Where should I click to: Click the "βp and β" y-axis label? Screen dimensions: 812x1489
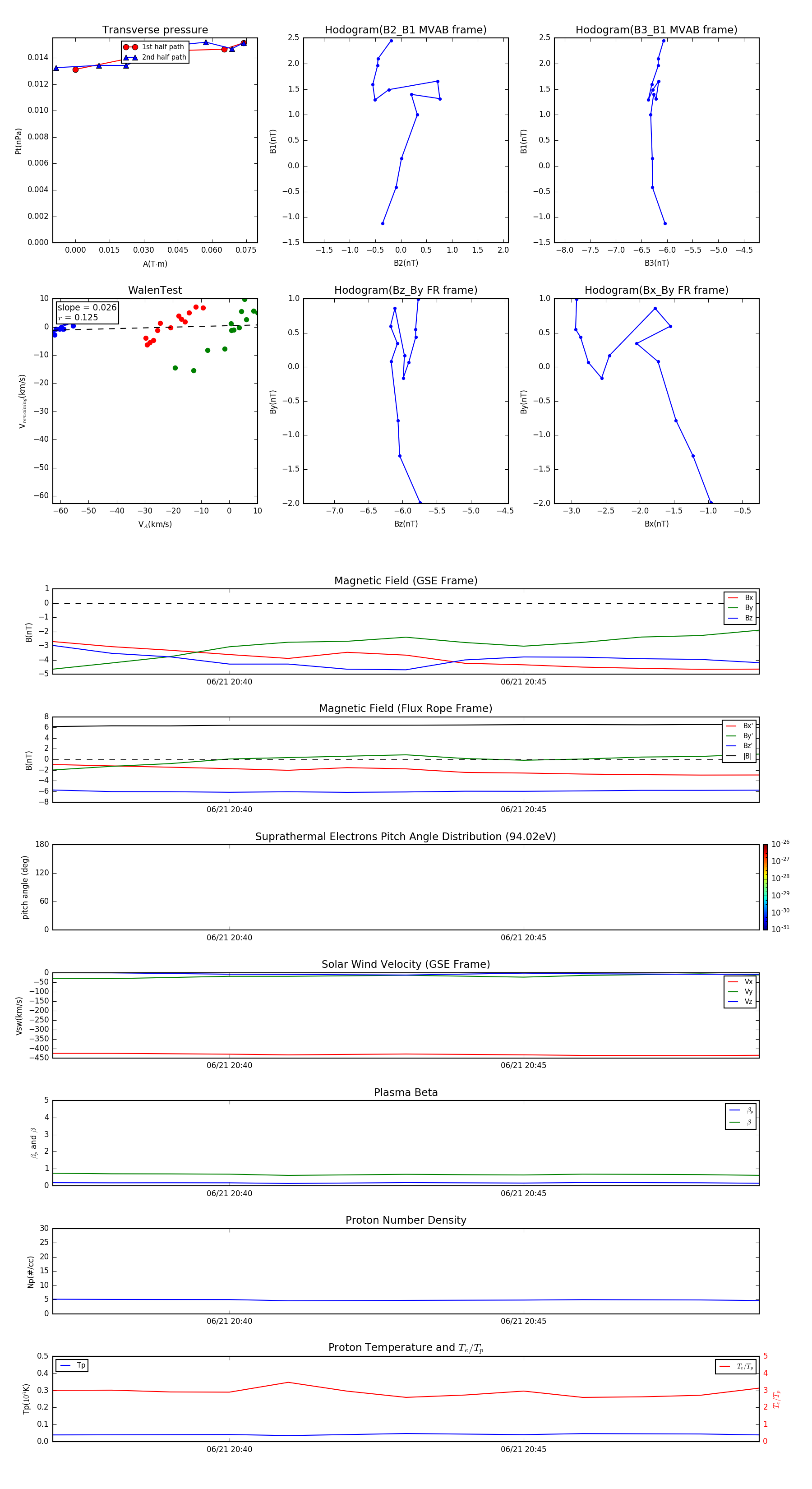point(33,1143)
